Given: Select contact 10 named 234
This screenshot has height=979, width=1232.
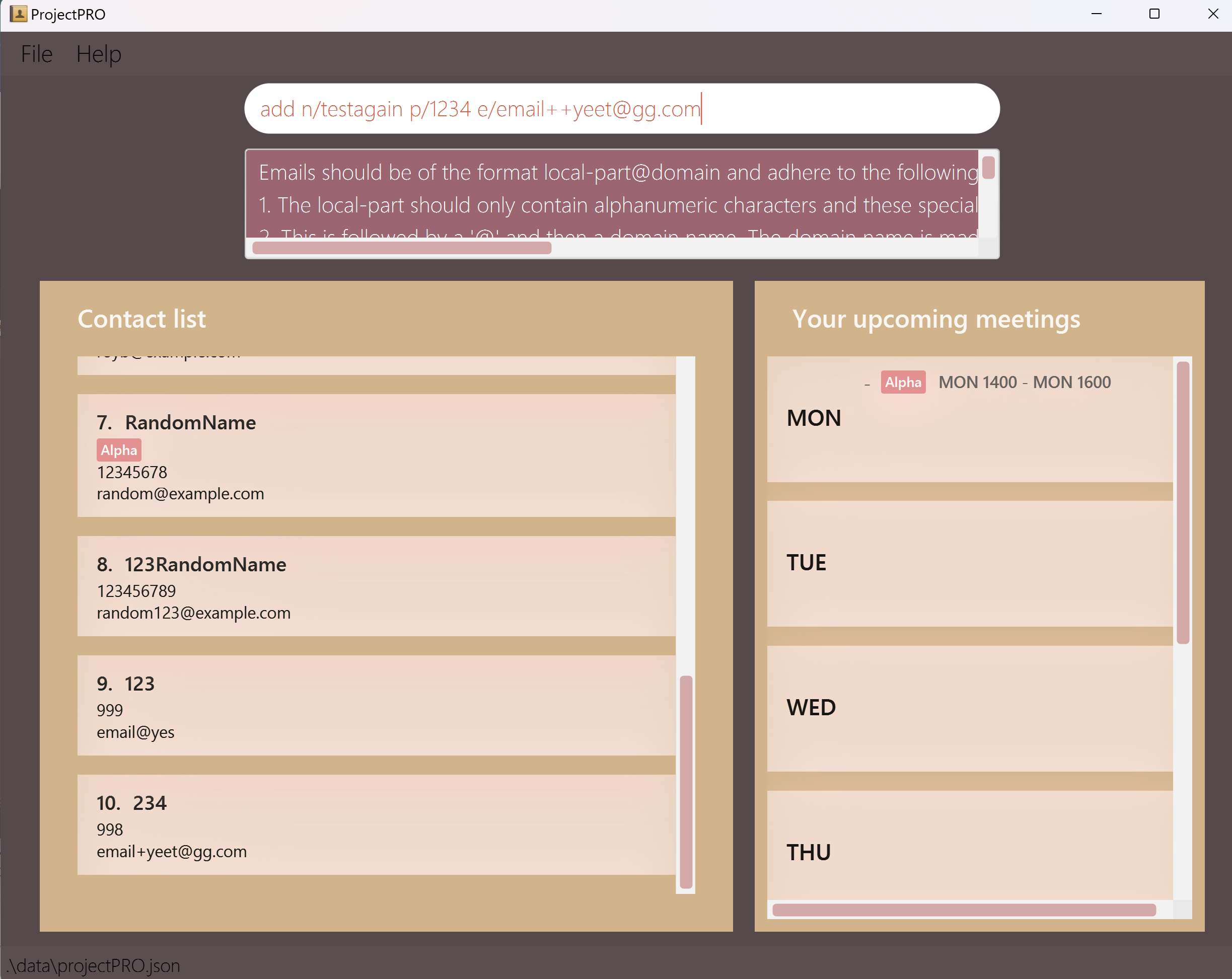Looking at the screenshot, I should tap(376, 825).
